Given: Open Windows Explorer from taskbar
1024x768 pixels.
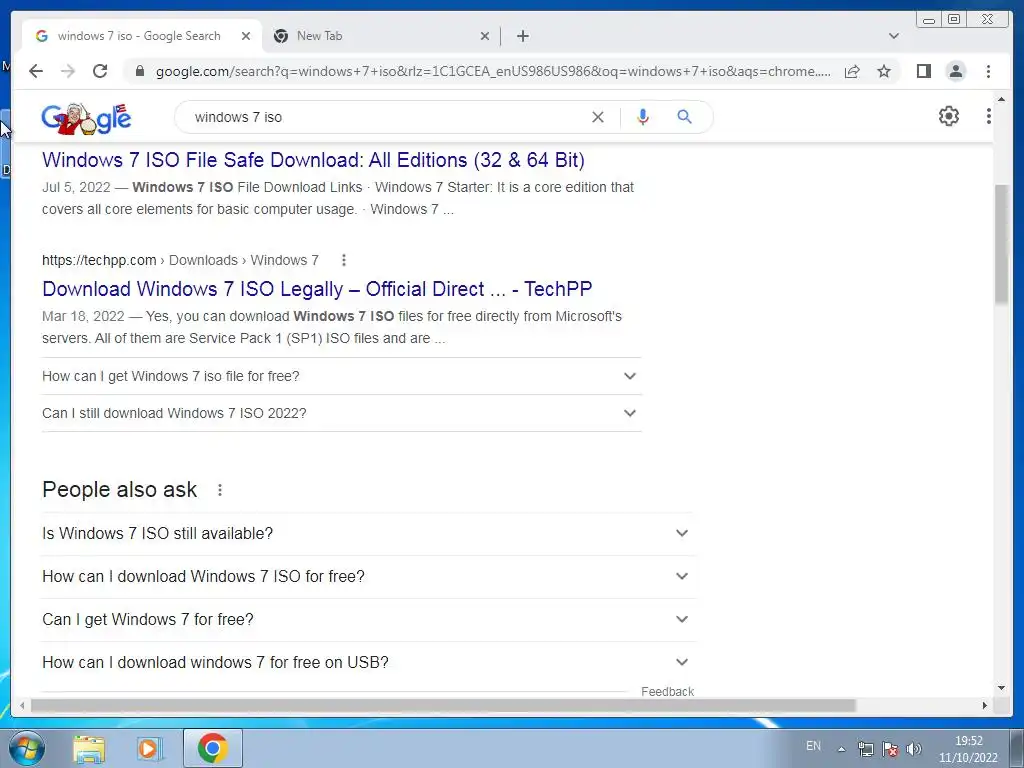Looking at the screenshot, I should (89, 748).
